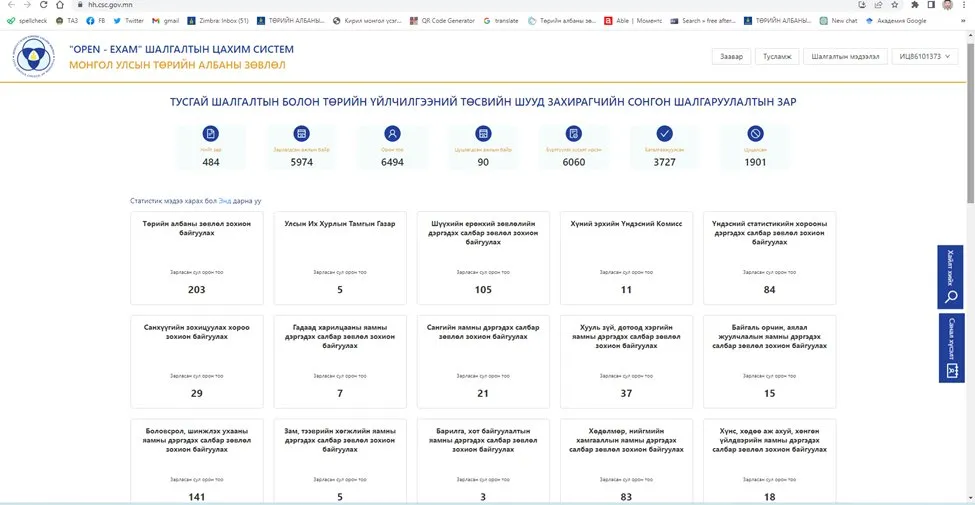Viewport: 975px width, 505px height.
Task: Show more bookmarks with the » chevron
Action: 963,21
